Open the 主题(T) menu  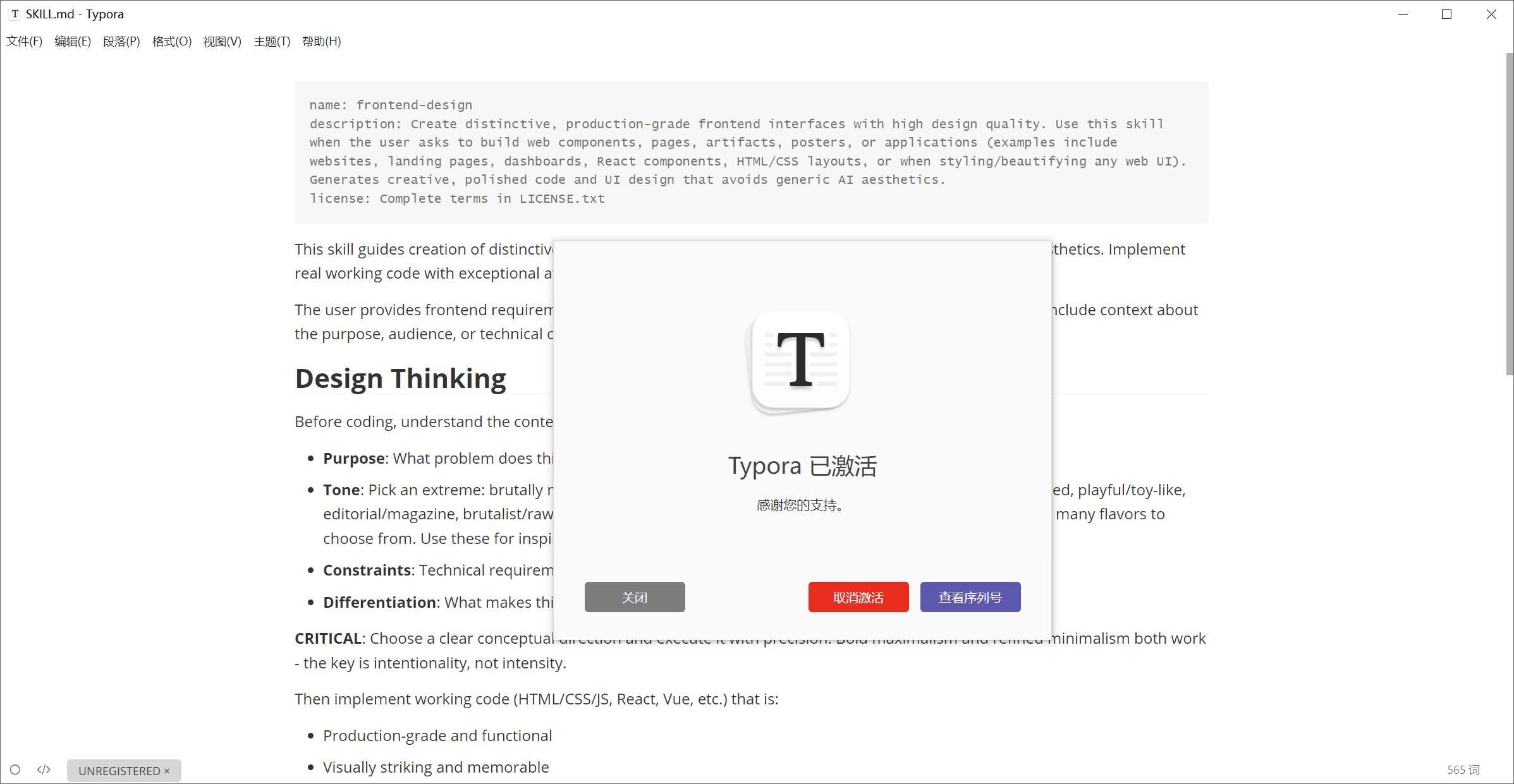[272, 42]
